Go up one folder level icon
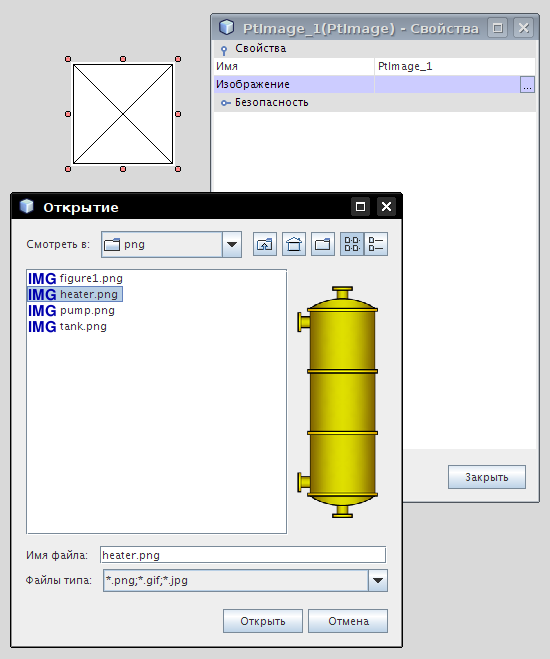550x659 pixels. click(x=265, y=244)
